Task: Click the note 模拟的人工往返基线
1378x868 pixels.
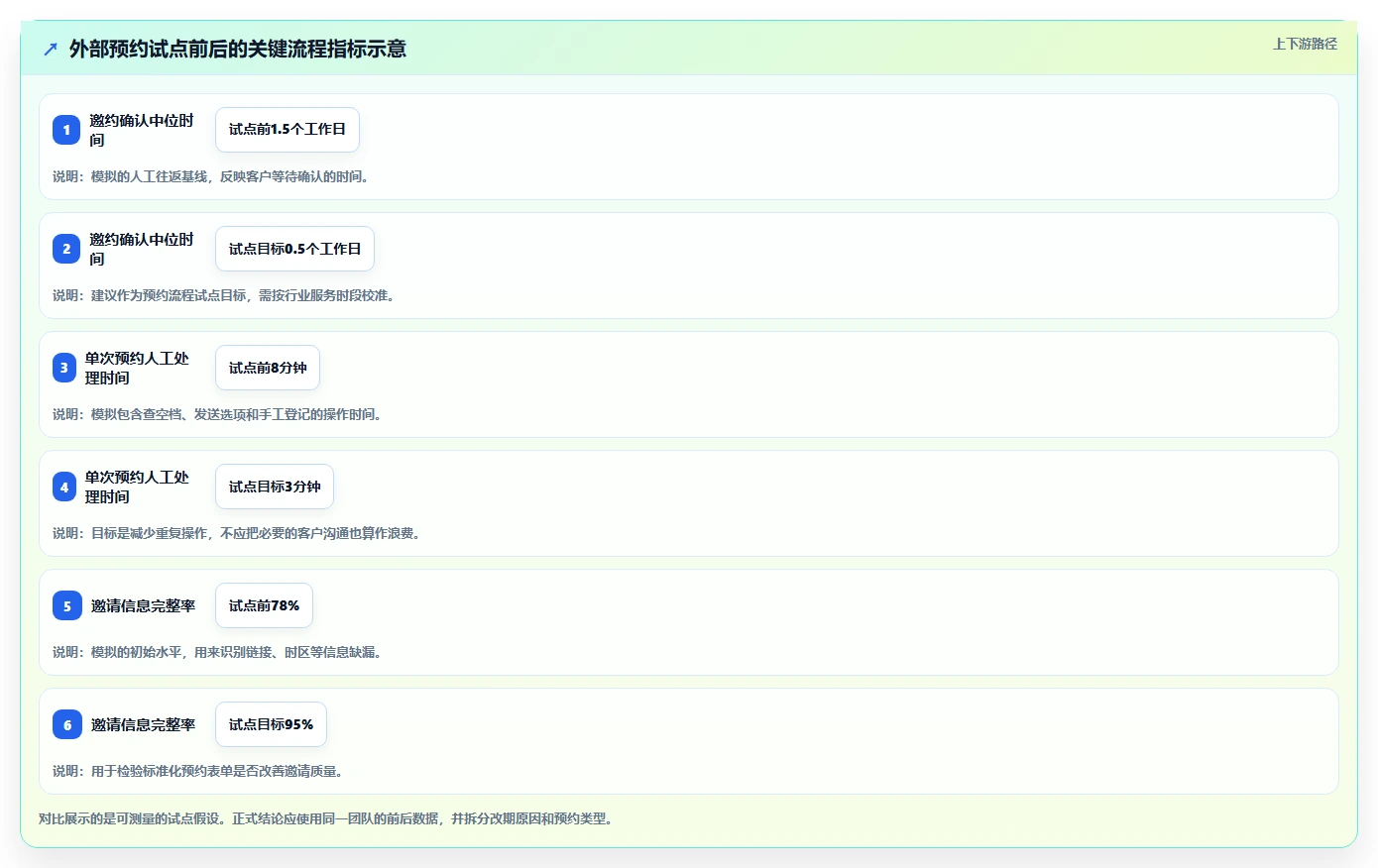Action: pyautogui.click(x=210, y=176)
